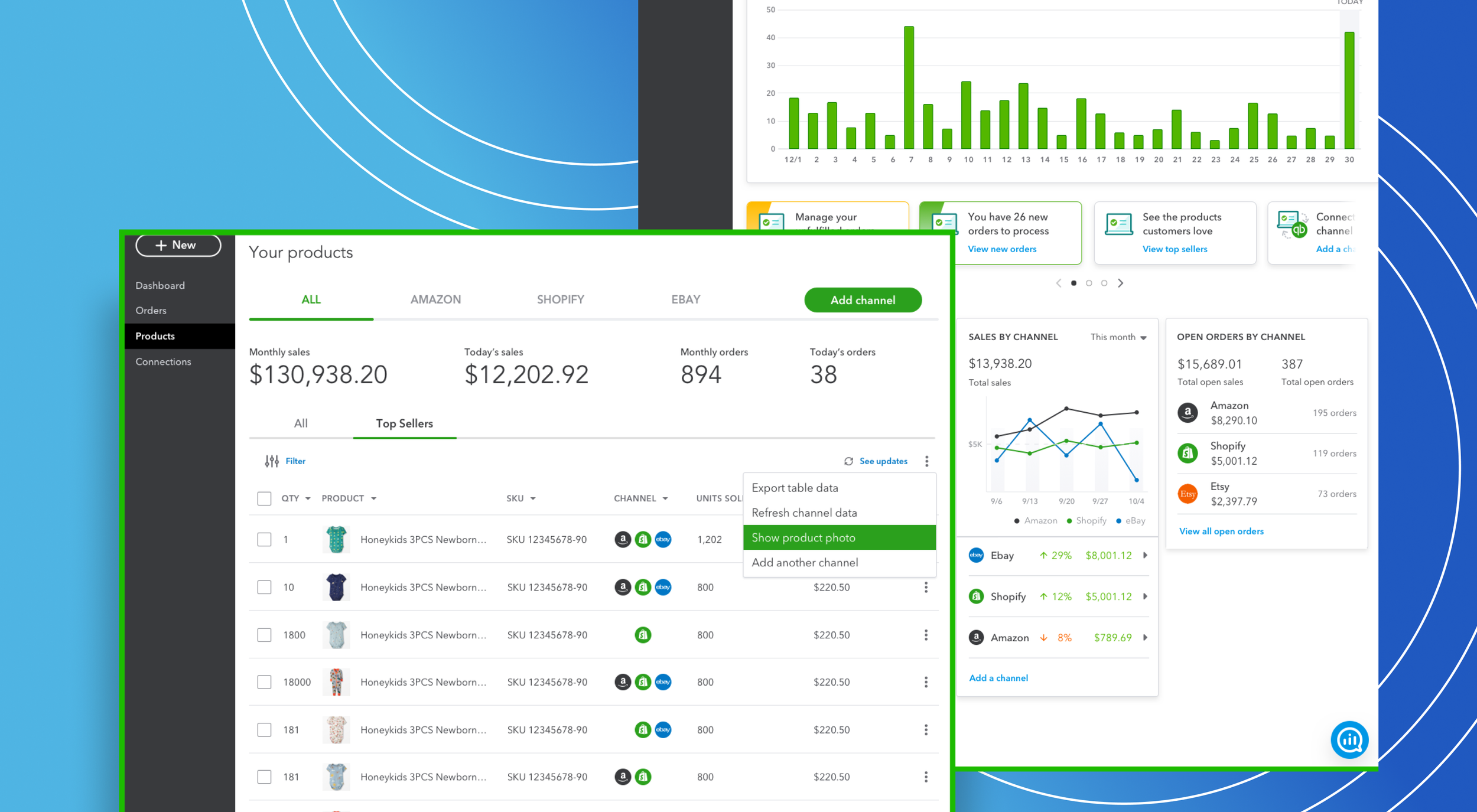
Task: Open the blue analytics chat bubble icon
Action: [1349, 740]
